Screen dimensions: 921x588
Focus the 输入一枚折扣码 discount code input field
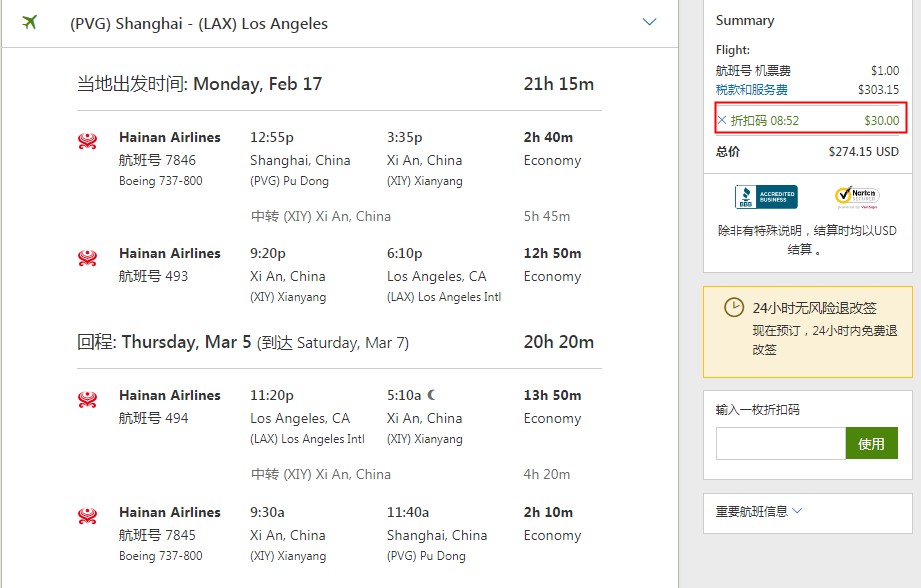coord(781,443)
